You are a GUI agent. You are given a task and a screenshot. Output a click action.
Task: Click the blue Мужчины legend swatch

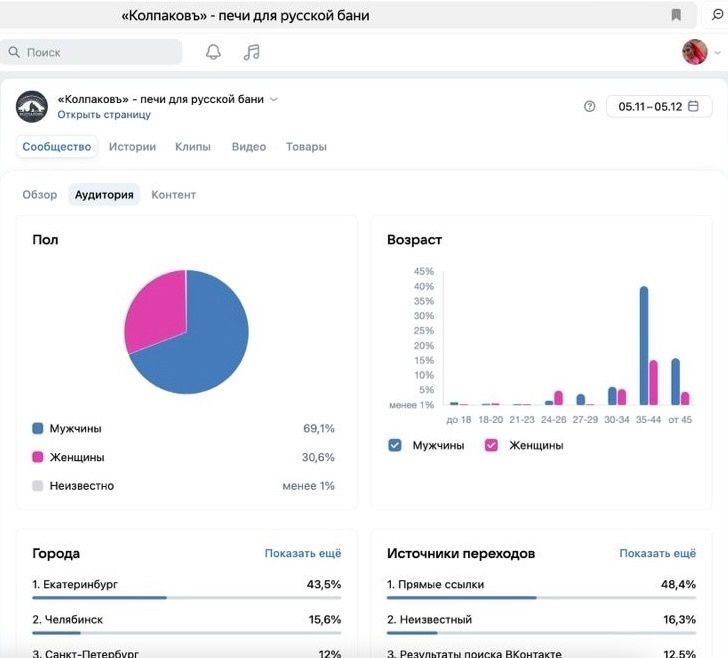pyautogui.click(x=38, y=428)
